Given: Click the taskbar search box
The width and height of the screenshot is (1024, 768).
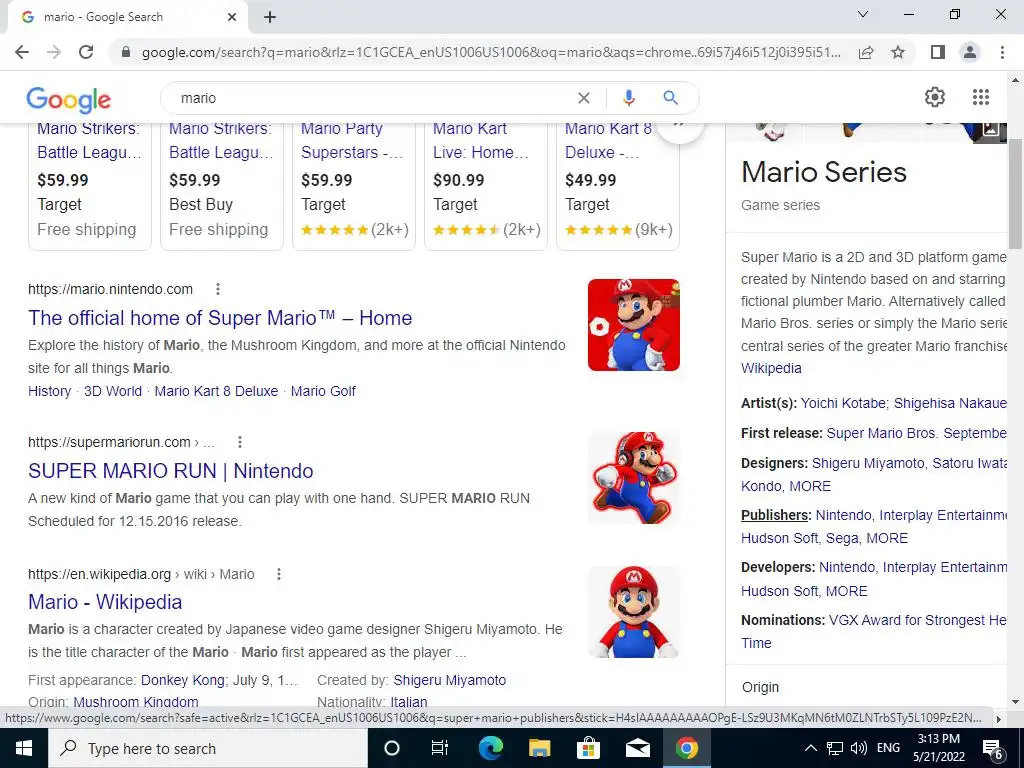Looking at the screenshot, I should [x=208, y=748].
